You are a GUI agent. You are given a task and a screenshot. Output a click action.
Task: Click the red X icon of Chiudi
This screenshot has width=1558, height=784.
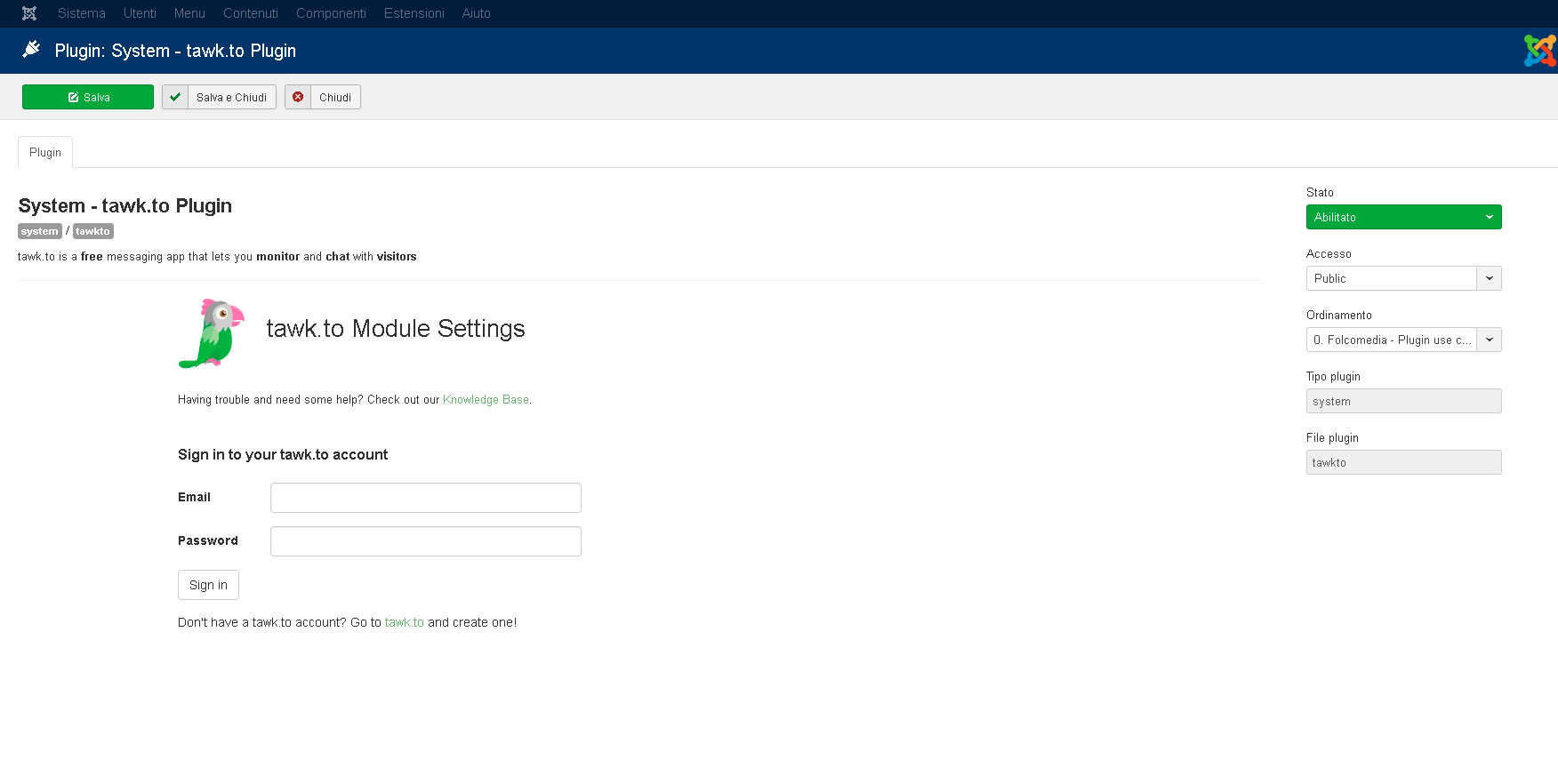298,97
